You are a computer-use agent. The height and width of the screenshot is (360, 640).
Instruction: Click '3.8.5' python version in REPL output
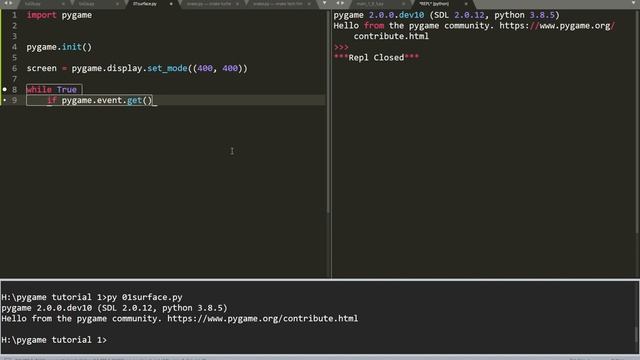(x=542, y=15)
